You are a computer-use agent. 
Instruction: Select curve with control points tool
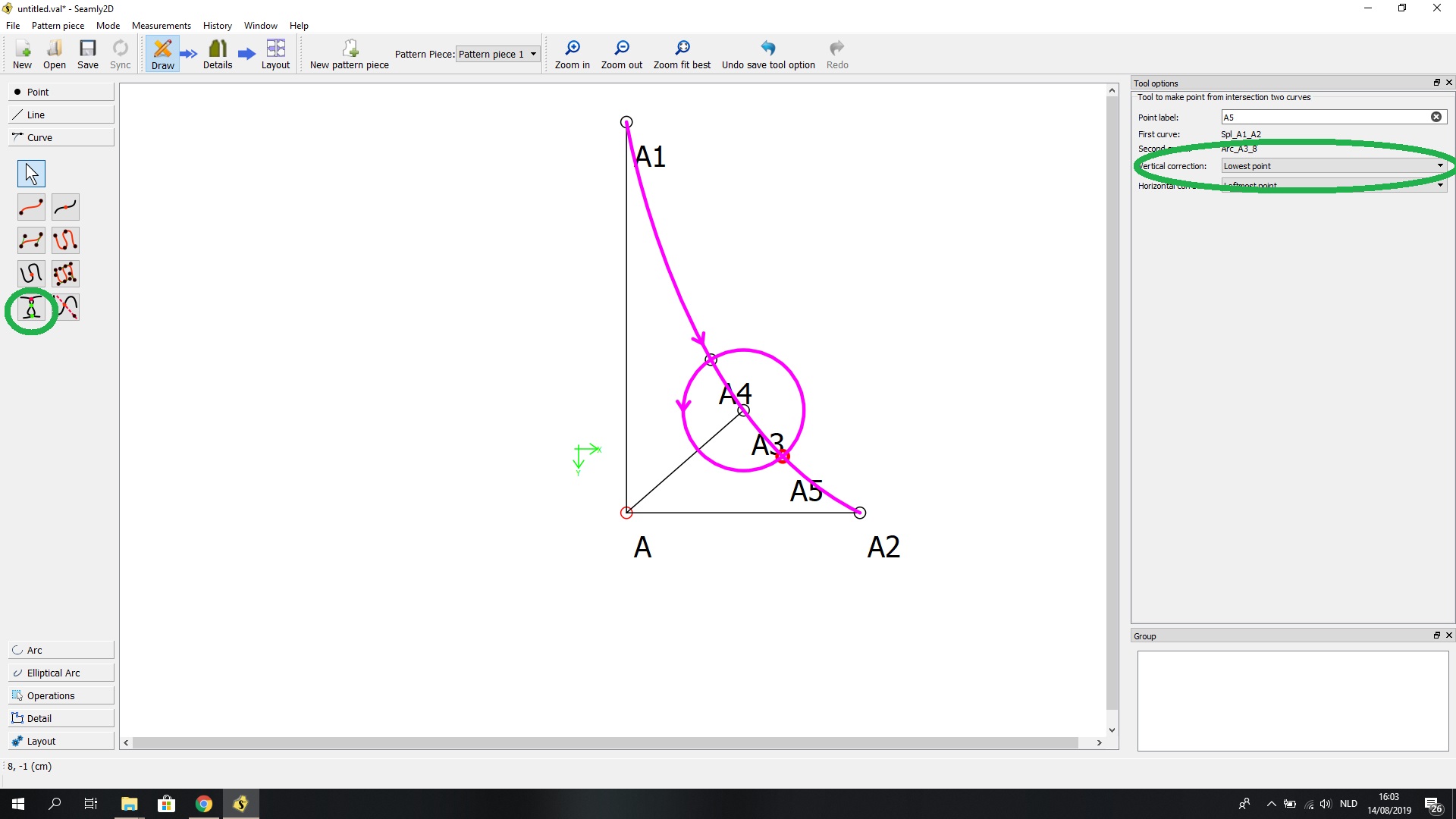[31, 240]
